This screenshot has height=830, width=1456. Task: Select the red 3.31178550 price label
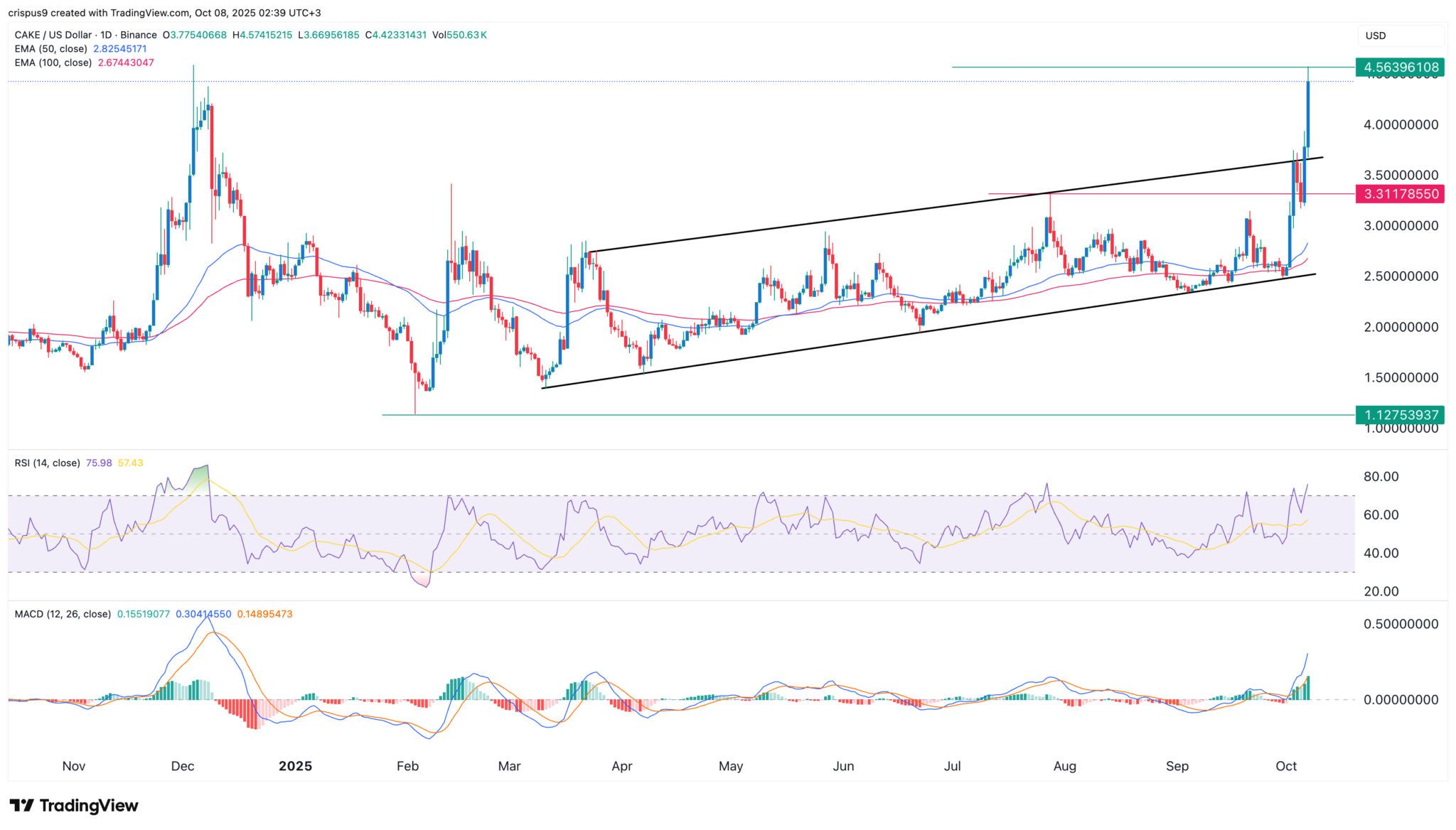[x=1400, y=194]
